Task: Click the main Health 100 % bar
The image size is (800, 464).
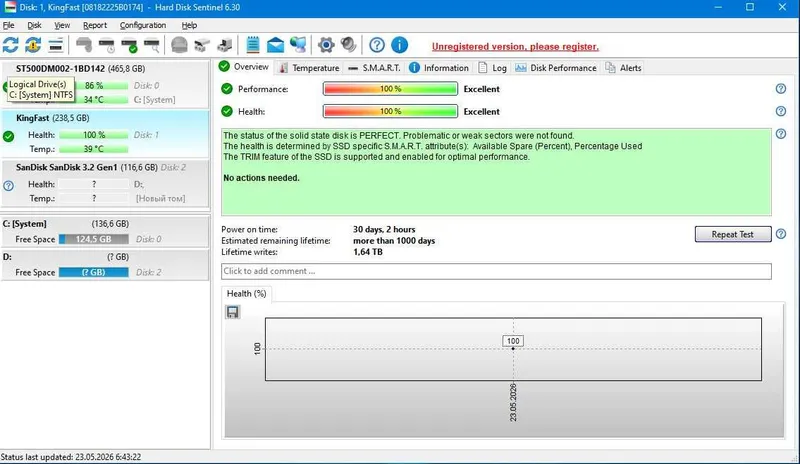Action: pos(390,111)
